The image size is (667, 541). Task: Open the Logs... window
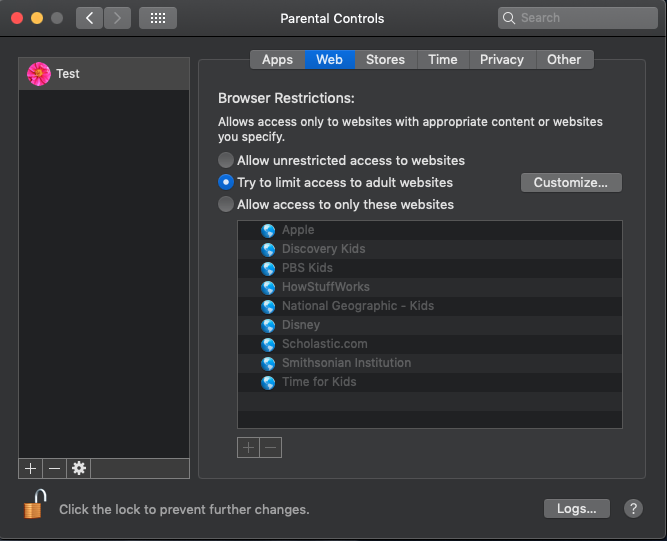pos(576,508)
